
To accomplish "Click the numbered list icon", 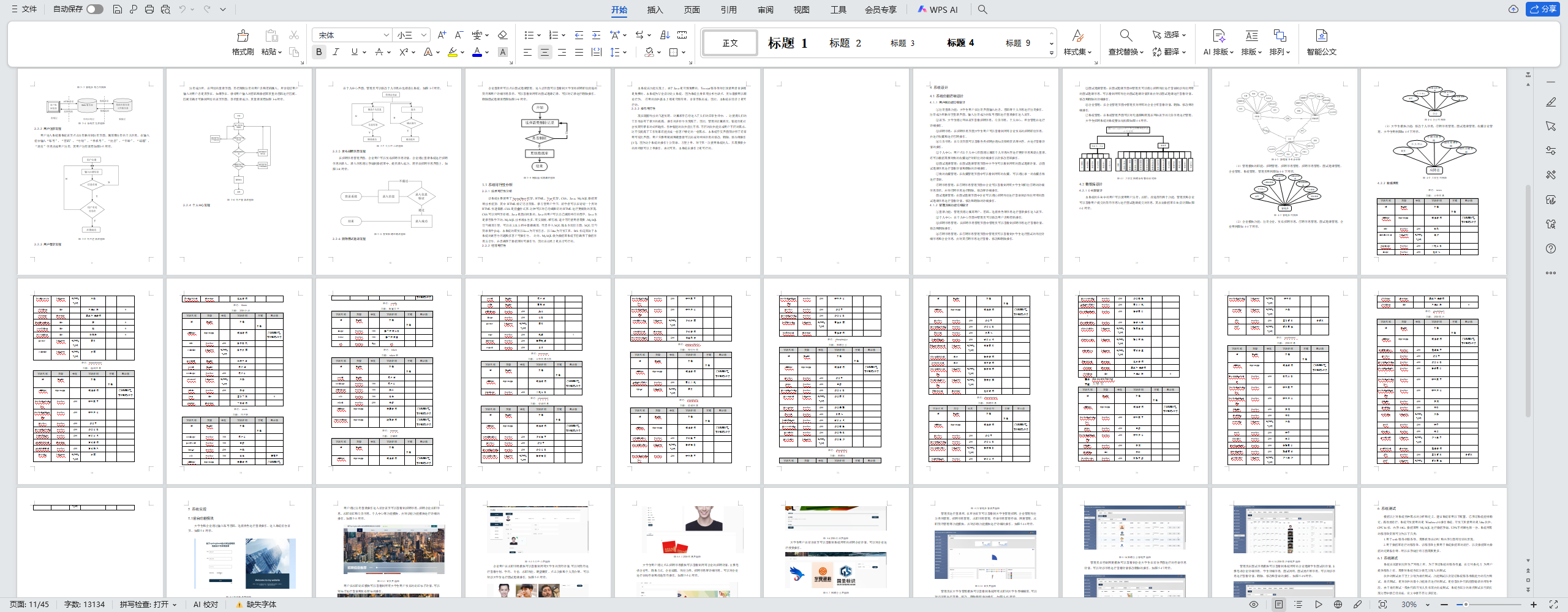I will click(554, 35).
